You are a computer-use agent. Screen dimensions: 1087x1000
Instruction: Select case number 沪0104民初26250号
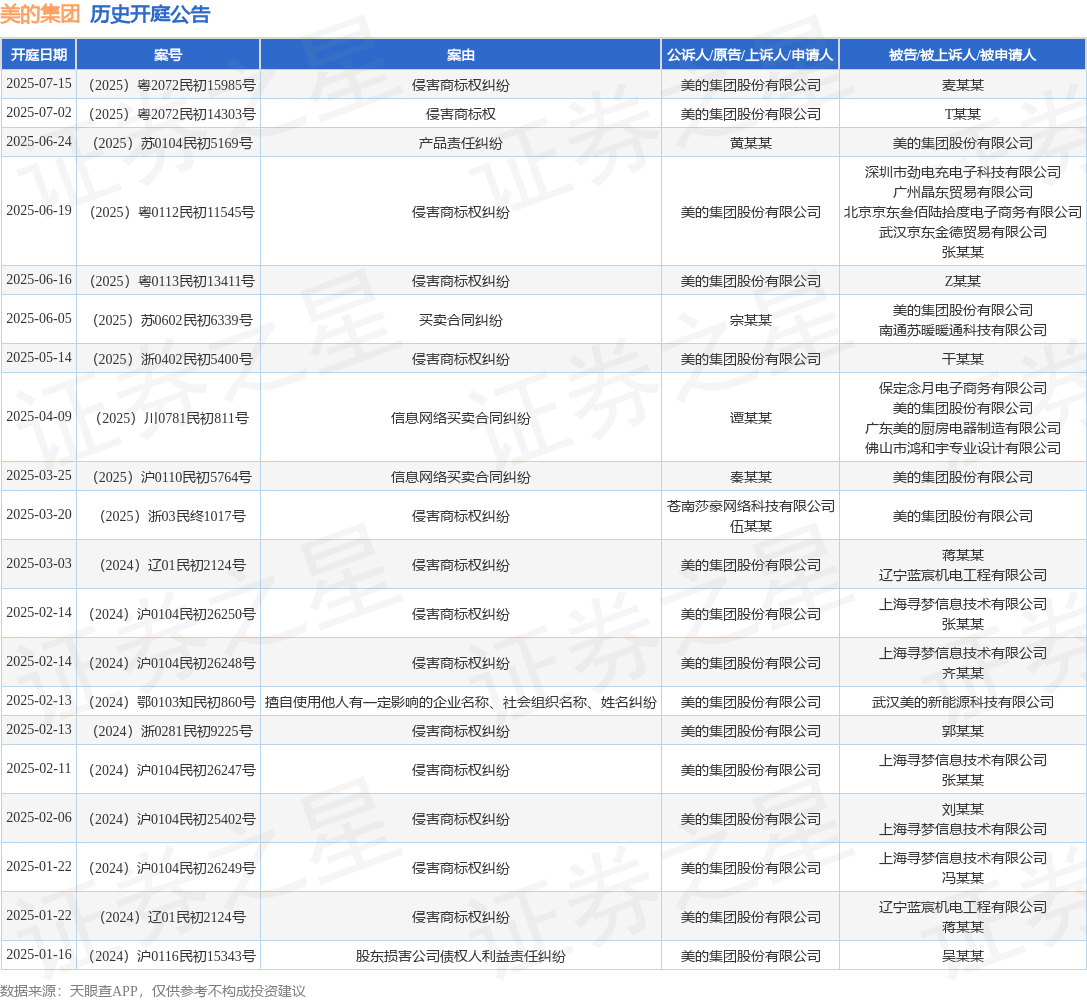tap(172, 614)
